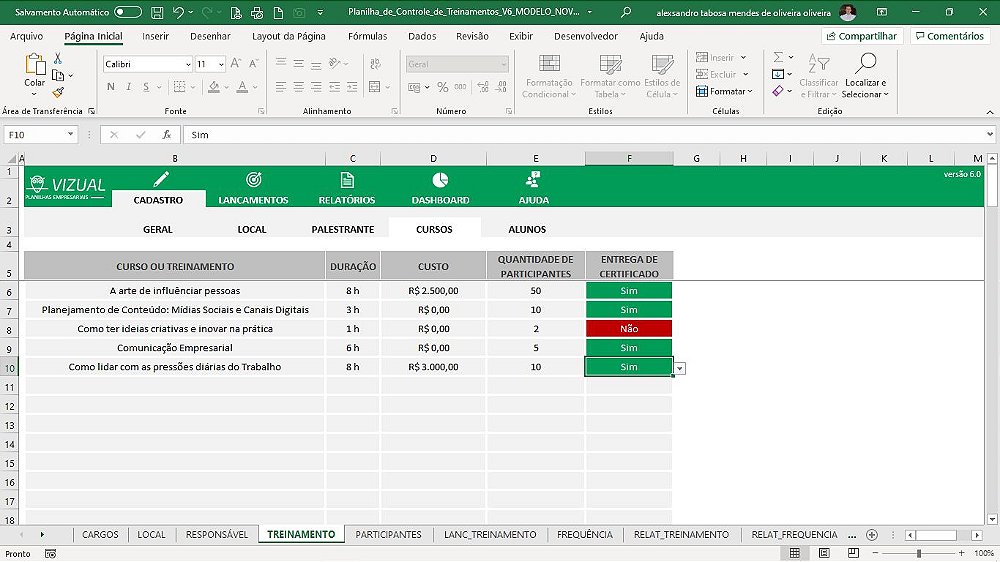Open the search magnifier in title bar
The image size is (1000, 562).
626,12
